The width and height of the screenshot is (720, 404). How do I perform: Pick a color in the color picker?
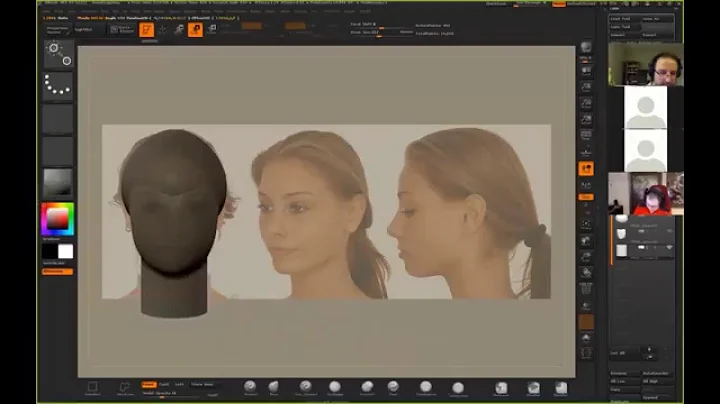57,219
